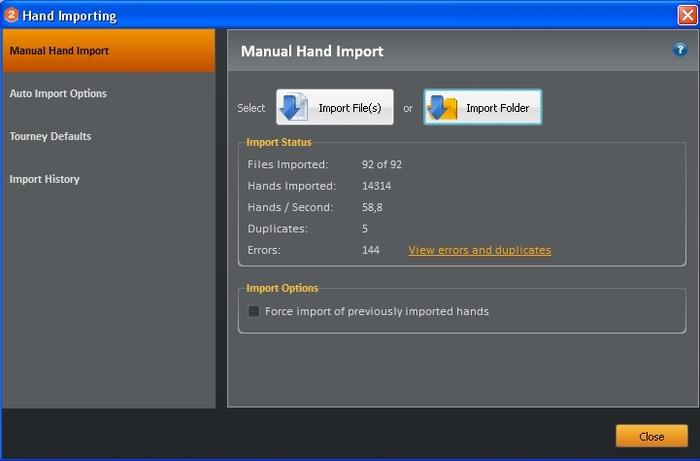Go to Import History
Viewport: 700px width, 461px height.
pos(108,179)
